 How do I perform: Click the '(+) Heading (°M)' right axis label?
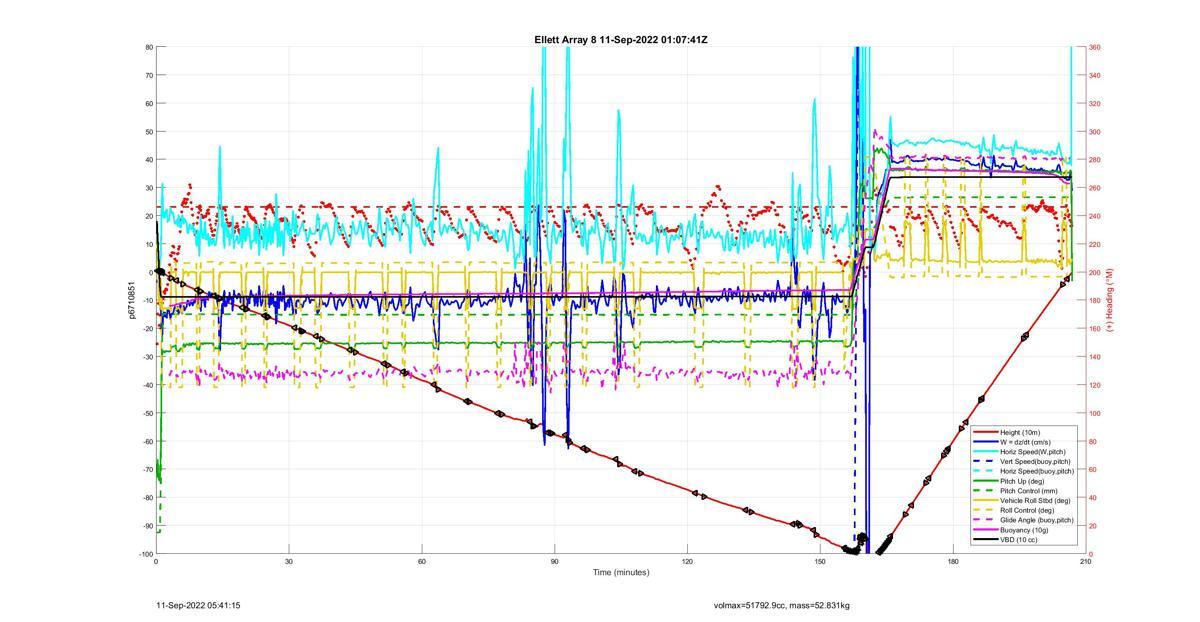[x=1110, y=300]
